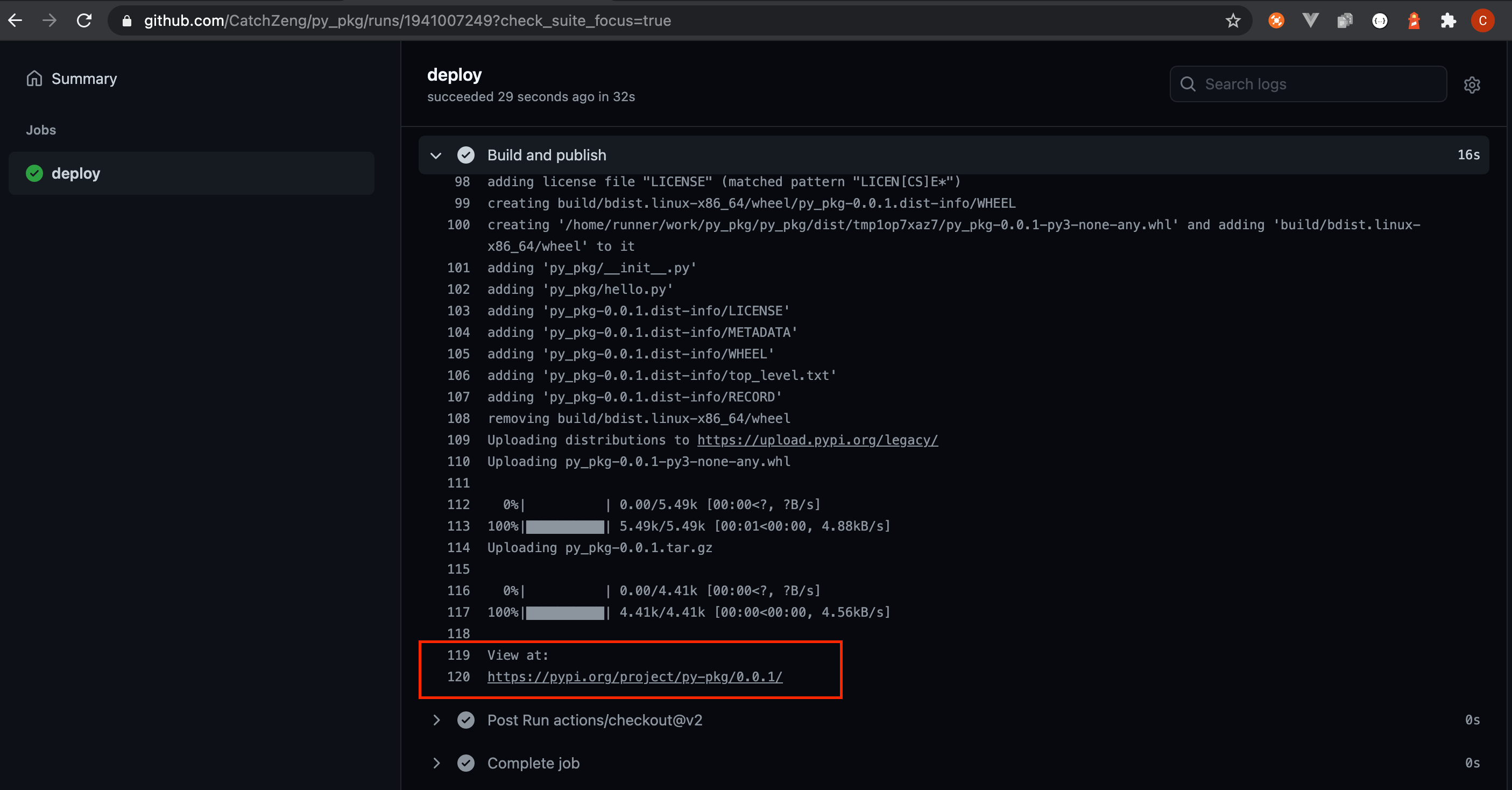Click the address bar URL

(407, 20)
